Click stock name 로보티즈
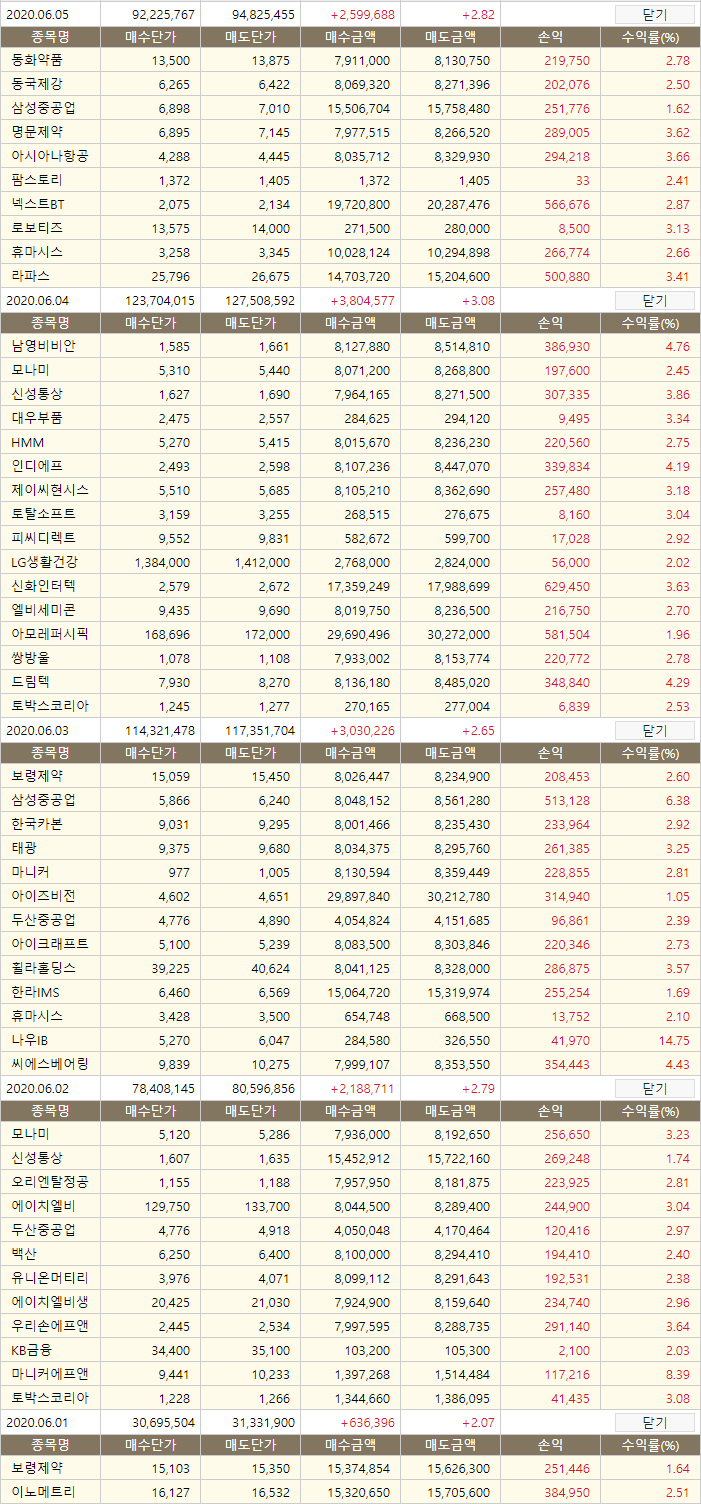 click(37, 228)
